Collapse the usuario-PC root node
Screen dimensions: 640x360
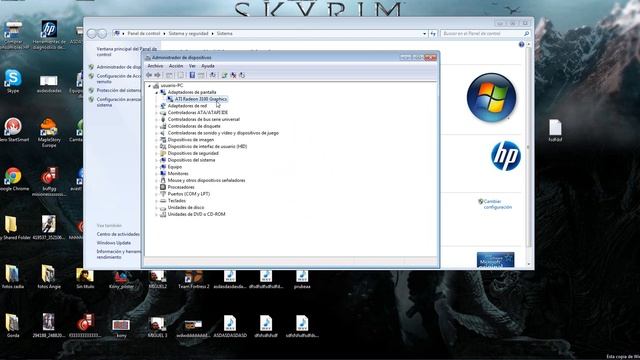pos(149,86)
